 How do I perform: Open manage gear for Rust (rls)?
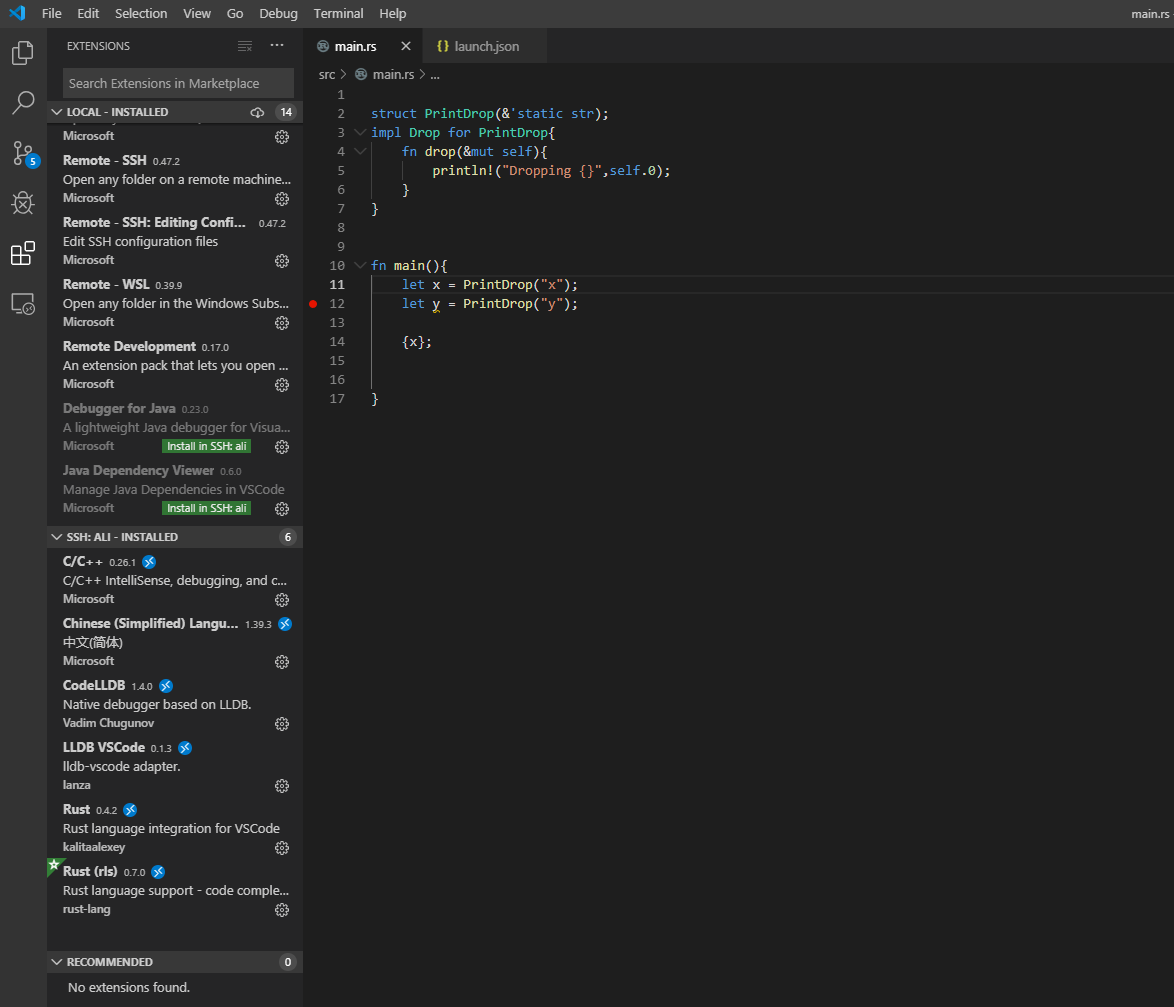[282, 910]
